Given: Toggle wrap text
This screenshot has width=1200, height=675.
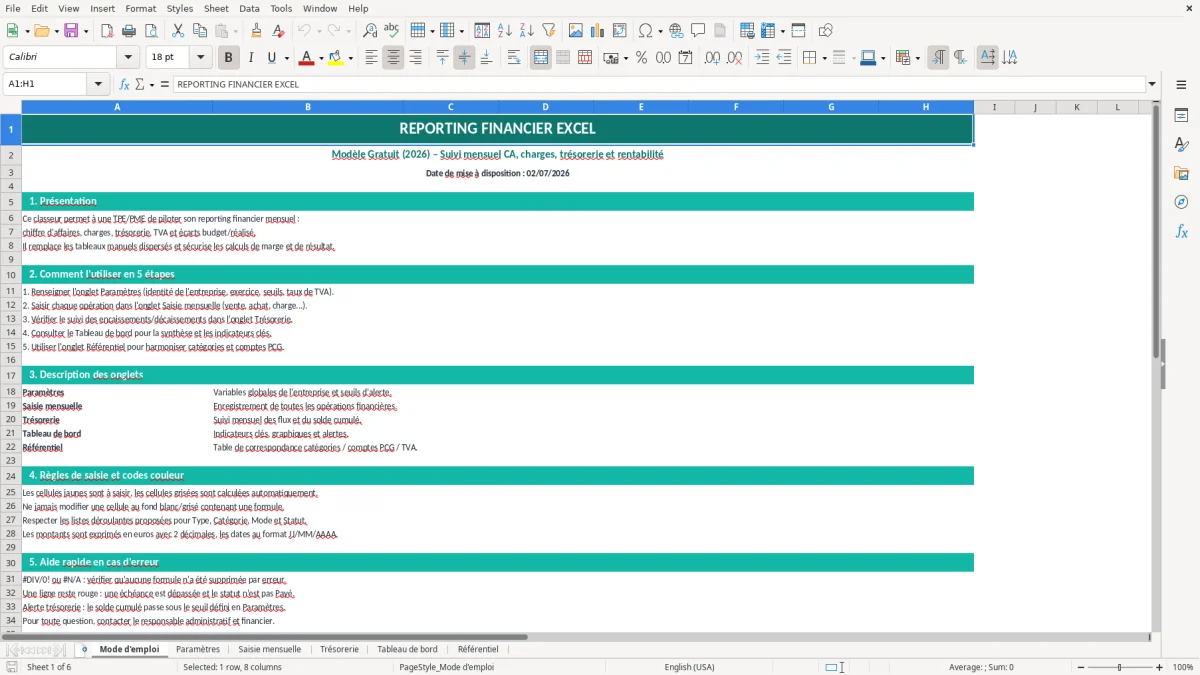Looking at the screenshot, I should pyautogui.click(x=514, y=58).
